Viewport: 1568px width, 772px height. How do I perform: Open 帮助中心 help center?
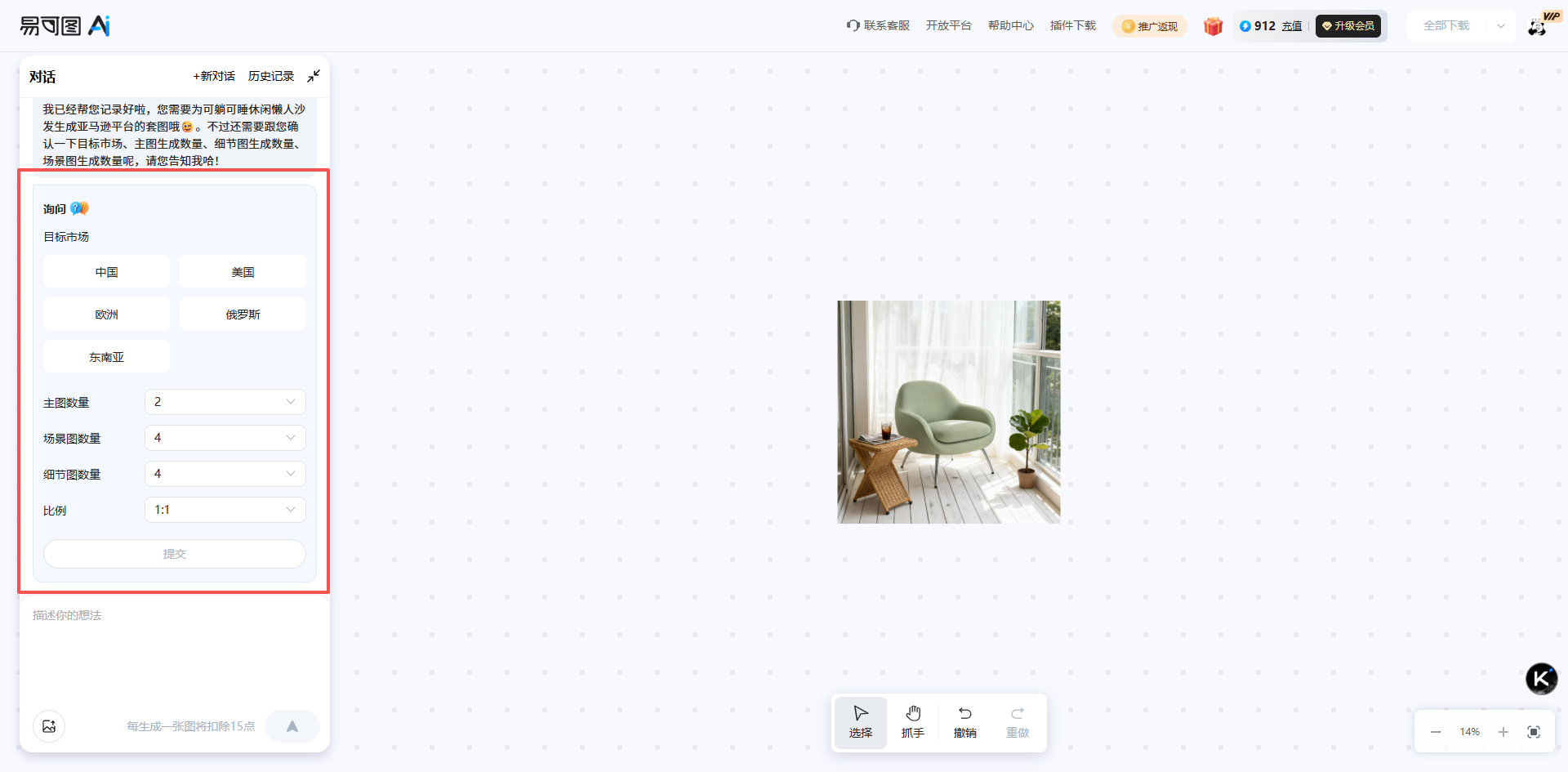click(1011, 26)
